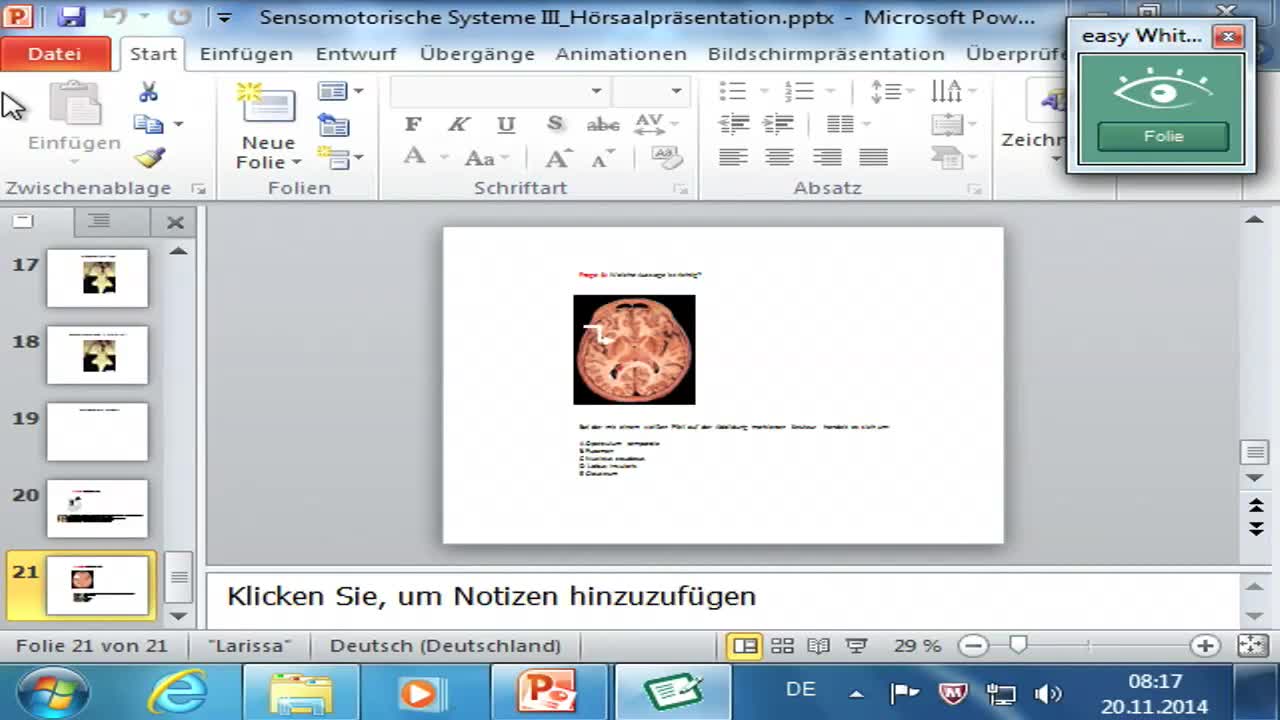Open the bulleted list icon
The image size is (1280, 720).
[x=731, y=90]
